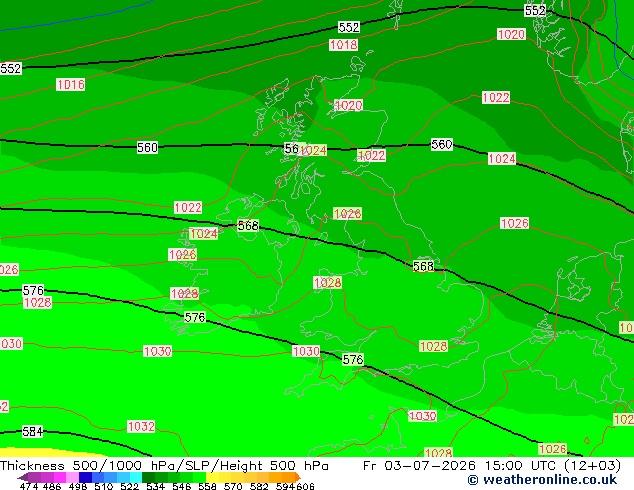Click the 1020 label near Norway's coast
The image size is (634, 490).
[511, 34]
